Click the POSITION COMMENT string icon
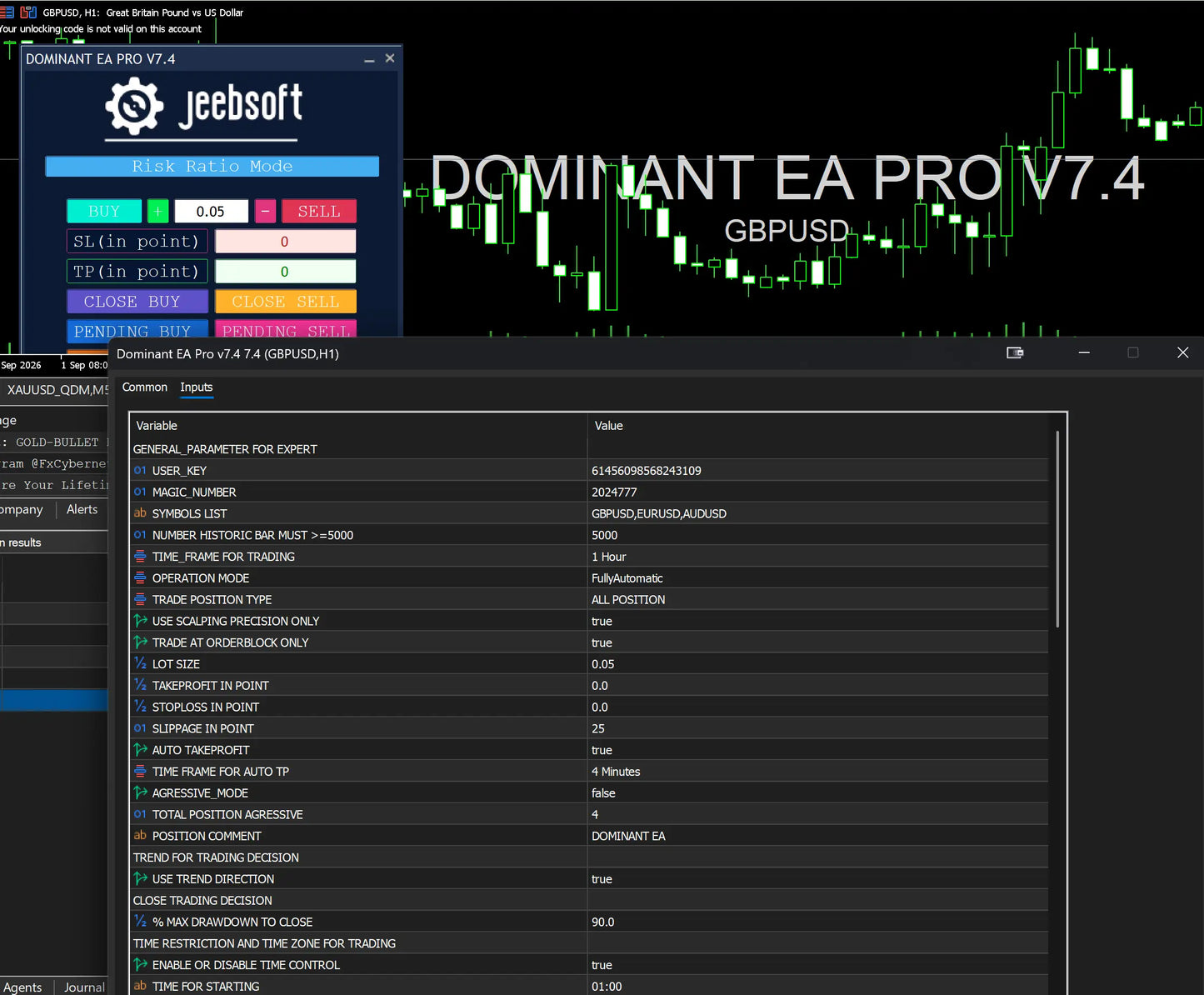The width and height of the screenshot is (1204, 995). click(x=140, y=836)
